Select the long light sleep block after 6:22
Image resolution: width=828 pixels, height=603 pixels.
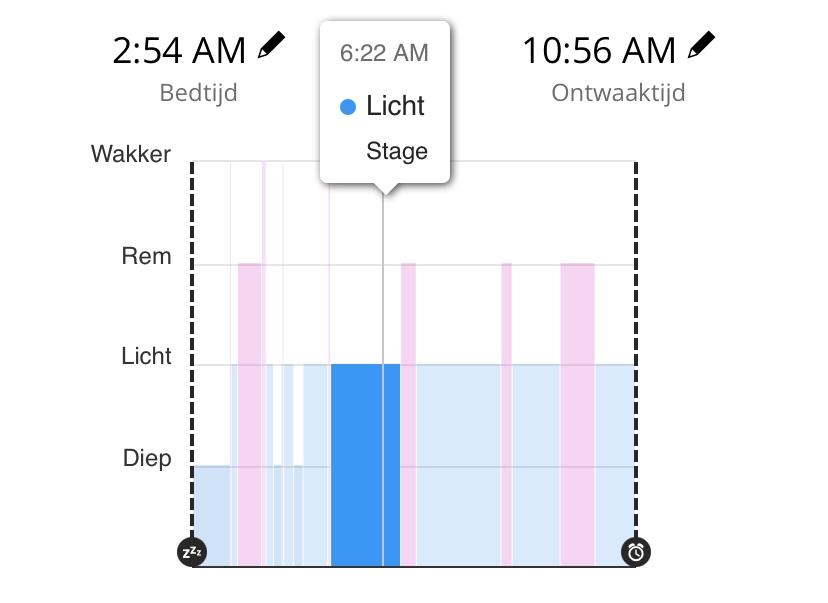point(458,465)
